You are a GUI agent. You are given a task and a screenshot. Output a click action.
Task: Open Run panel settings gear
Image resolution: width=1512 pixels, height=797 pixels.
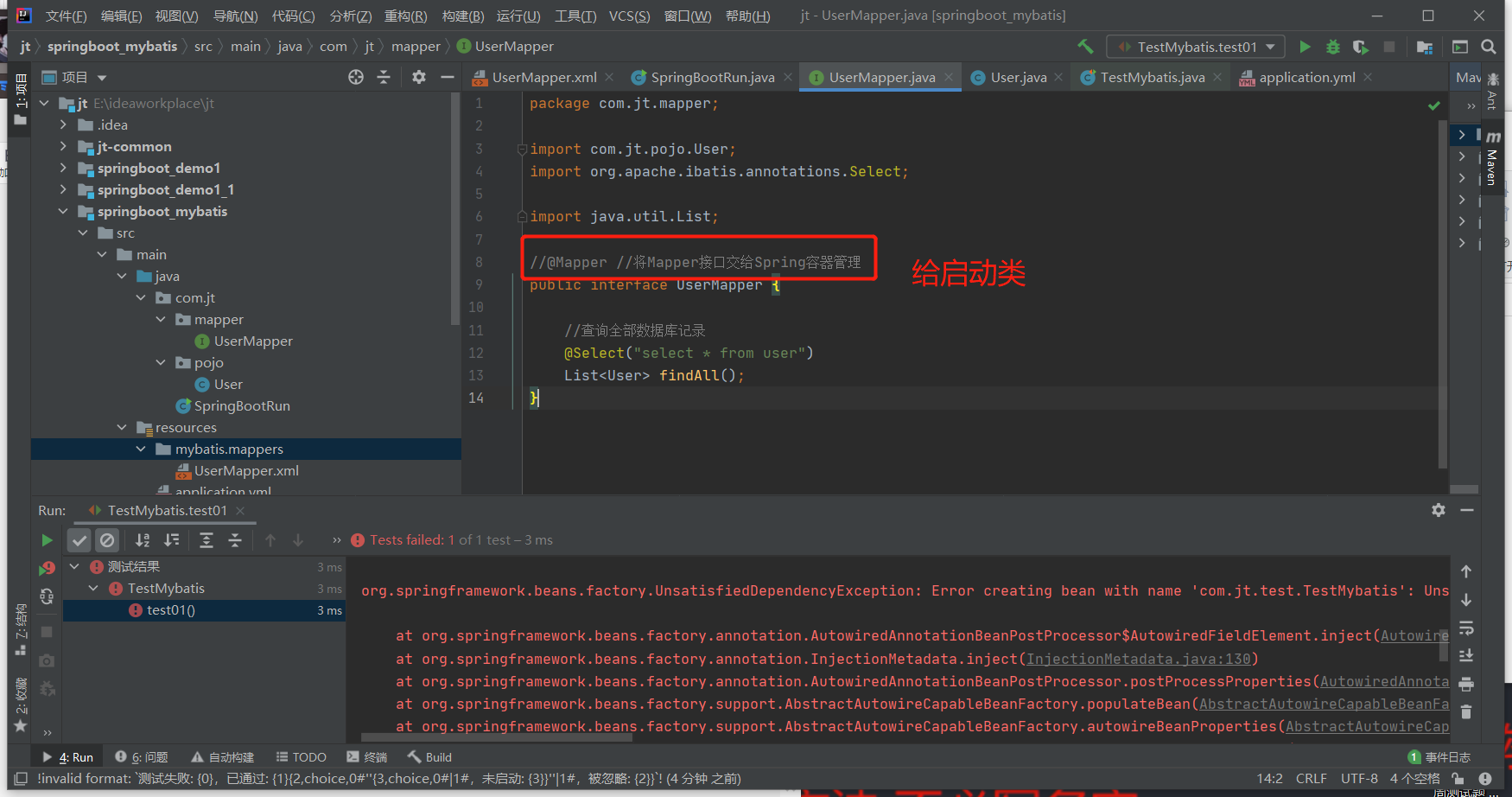click(x=1439, y=510)
